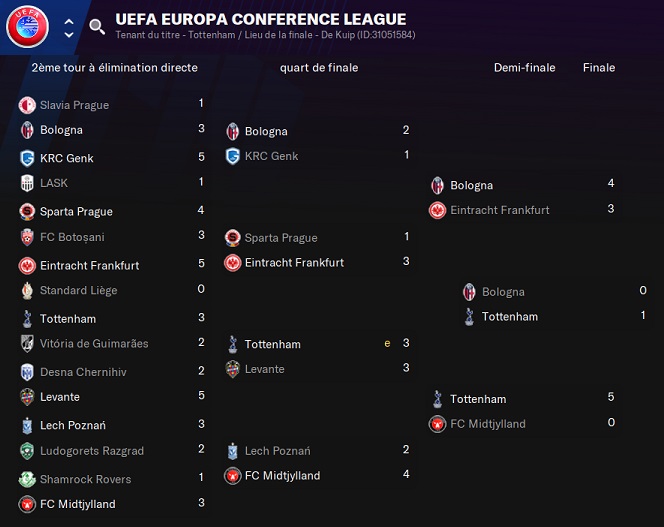Click the UEFA competition logo

(27, 27)
